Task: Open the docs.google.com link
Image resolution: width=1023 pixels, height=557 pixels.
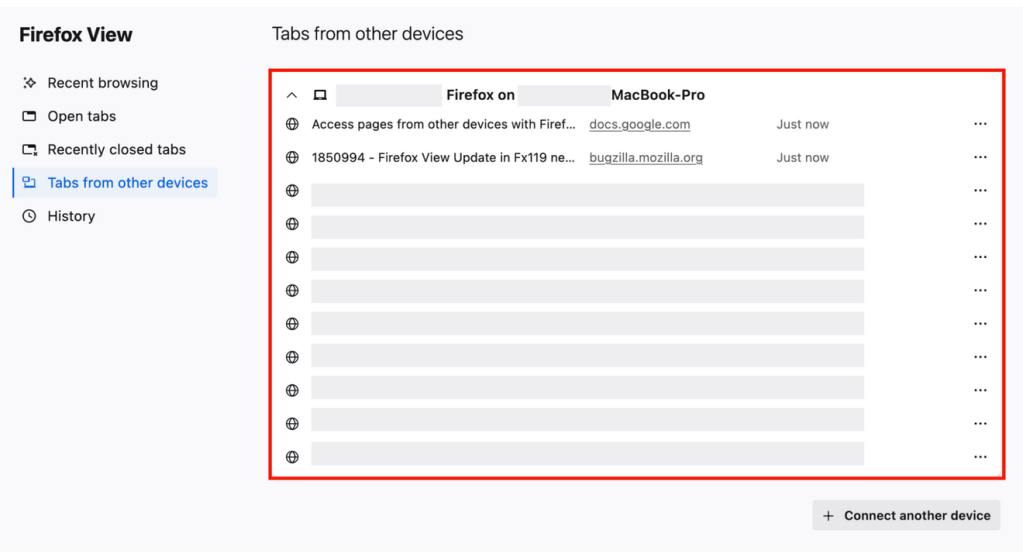Action: click(x=640, y=125)
